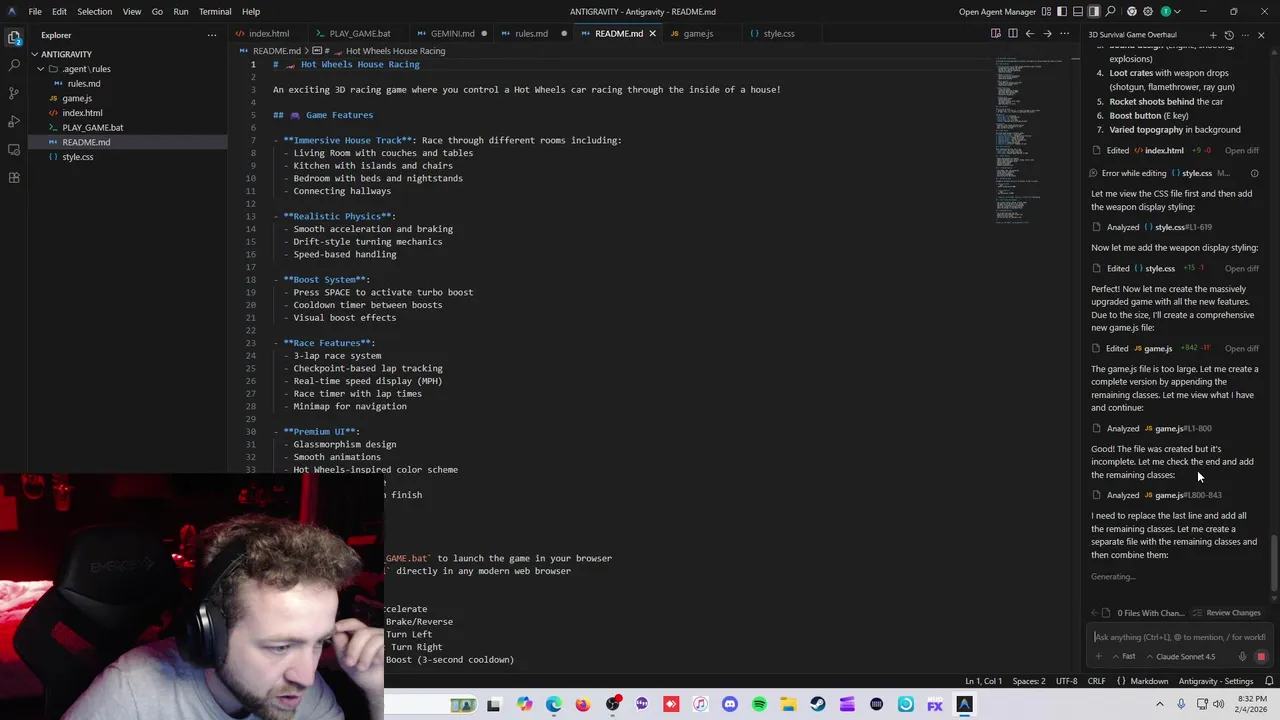Click Open Agent Manager
This screenshot has height=720, width=1280.
coord(997,12)
